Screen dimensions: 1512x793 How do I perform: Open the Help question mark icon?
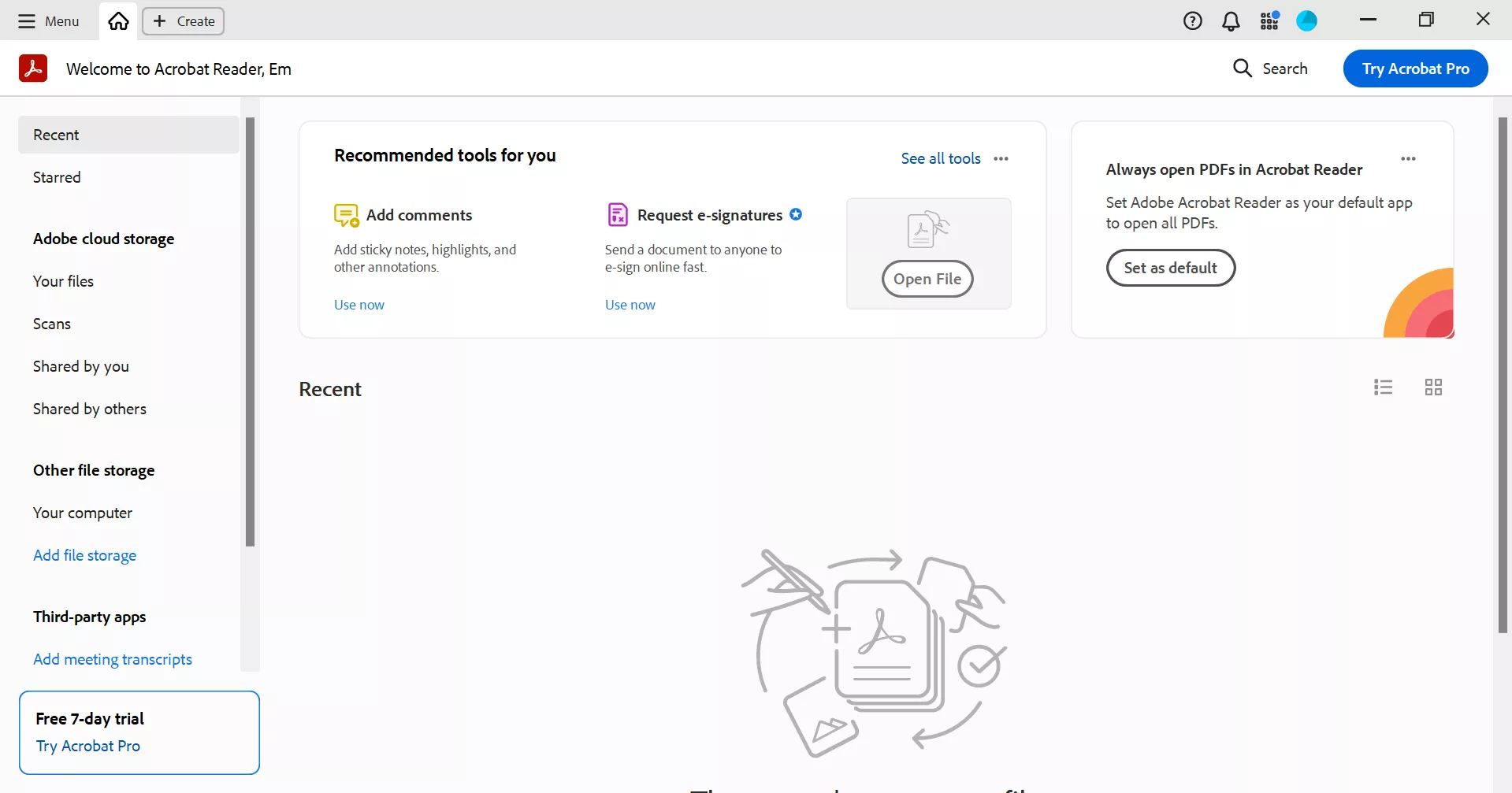[1192, 21]
